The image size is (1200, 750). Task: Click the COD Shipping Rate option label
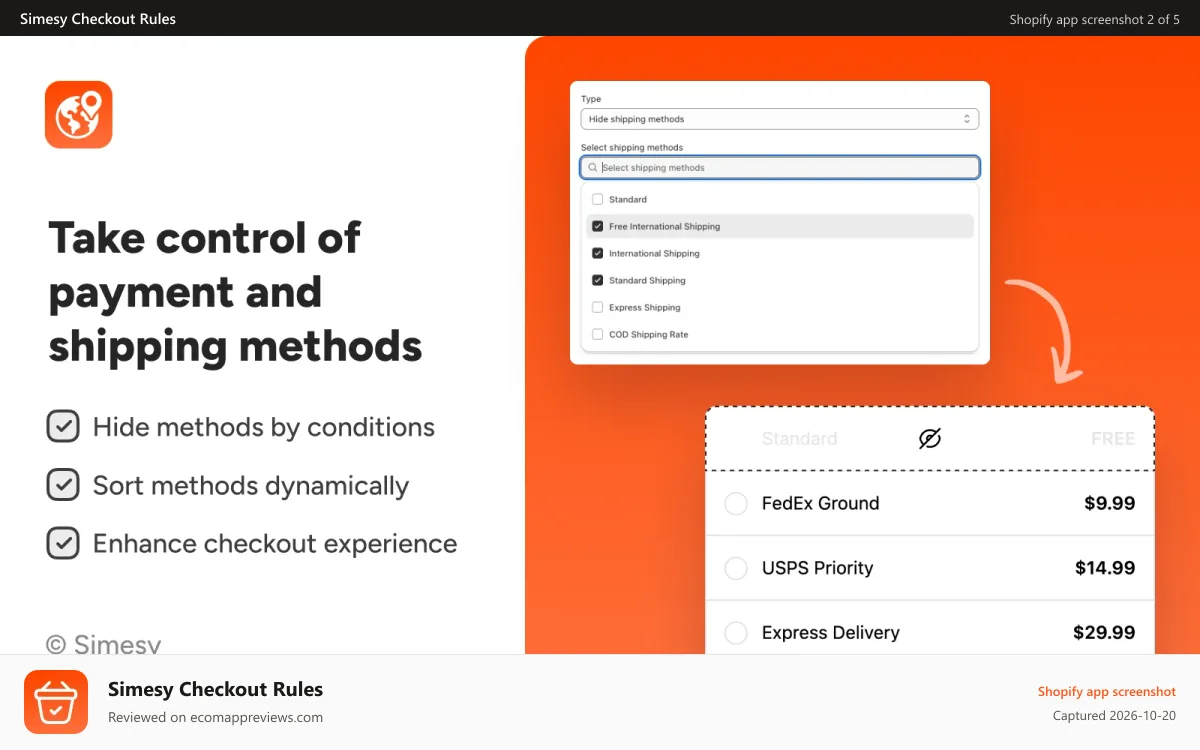648,334
